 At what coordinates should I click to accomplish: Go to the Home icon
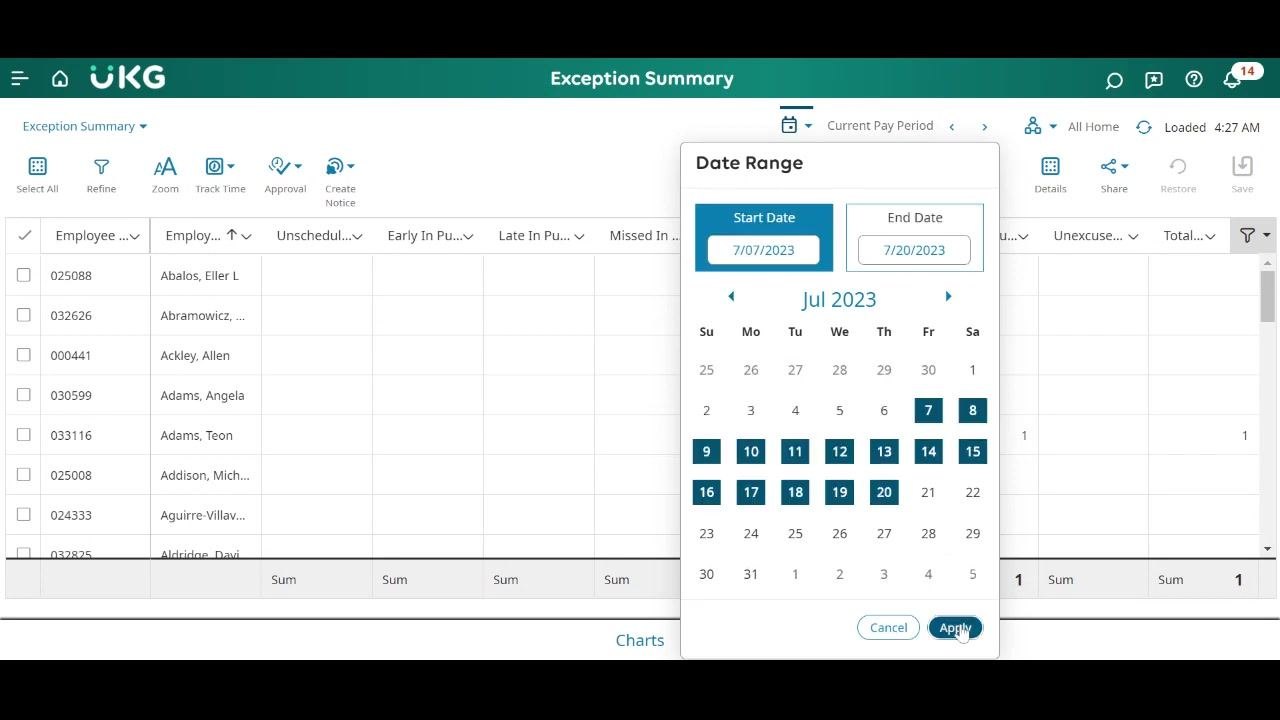coord(60,78)
